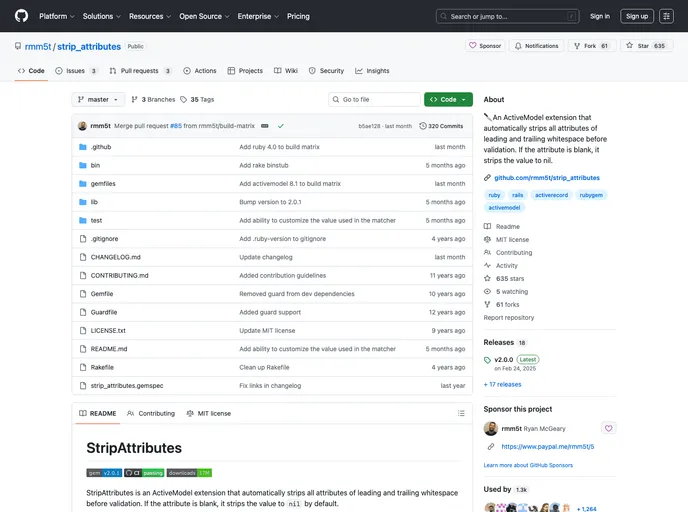Open the Guardfile file
Viewport: 688px width, 512px height.
104,312
